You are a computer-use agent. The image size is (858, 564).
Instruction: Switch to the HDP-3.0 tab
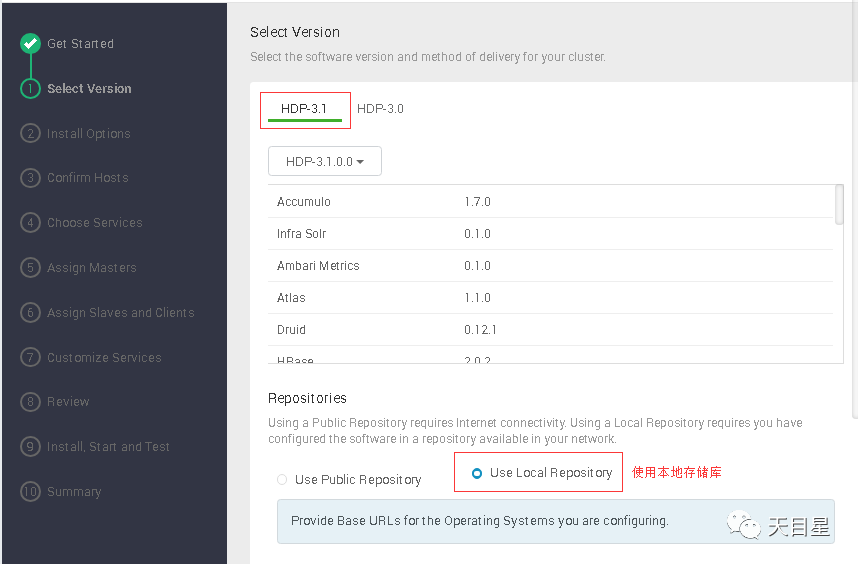point(380,109)
